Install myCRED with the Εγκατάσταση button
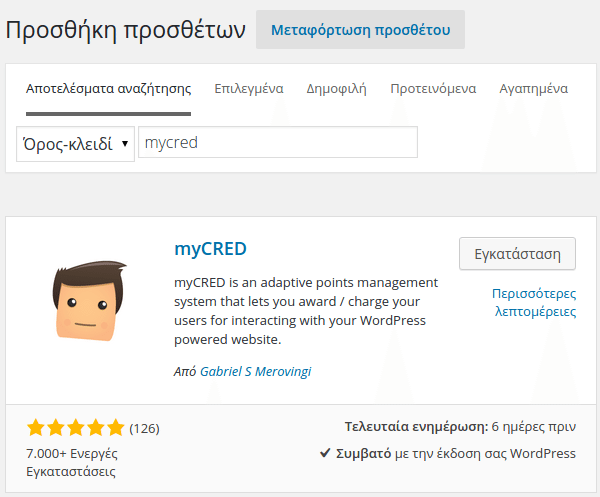This screenshot has width=600, height=497. coord(517,254)
